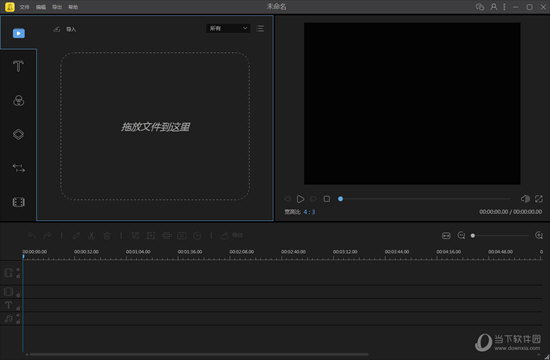Click the drop files area 拖放文件到这里

coord(155,126)
